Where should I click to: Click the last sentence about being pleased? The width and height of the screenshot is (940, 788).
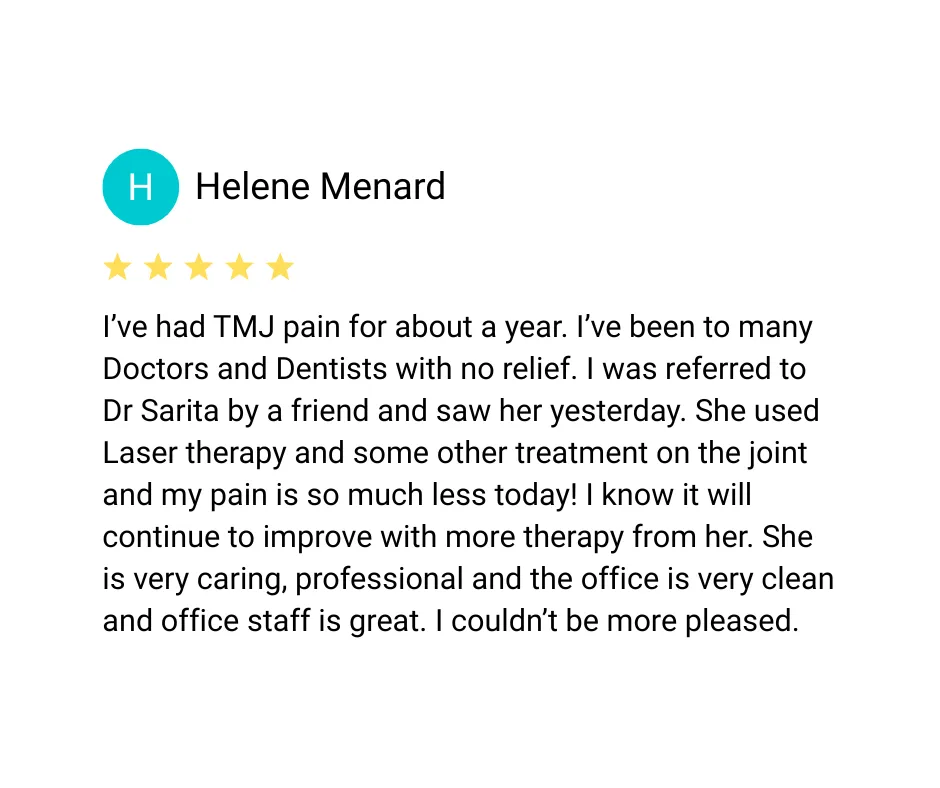[x=617, y=621]
